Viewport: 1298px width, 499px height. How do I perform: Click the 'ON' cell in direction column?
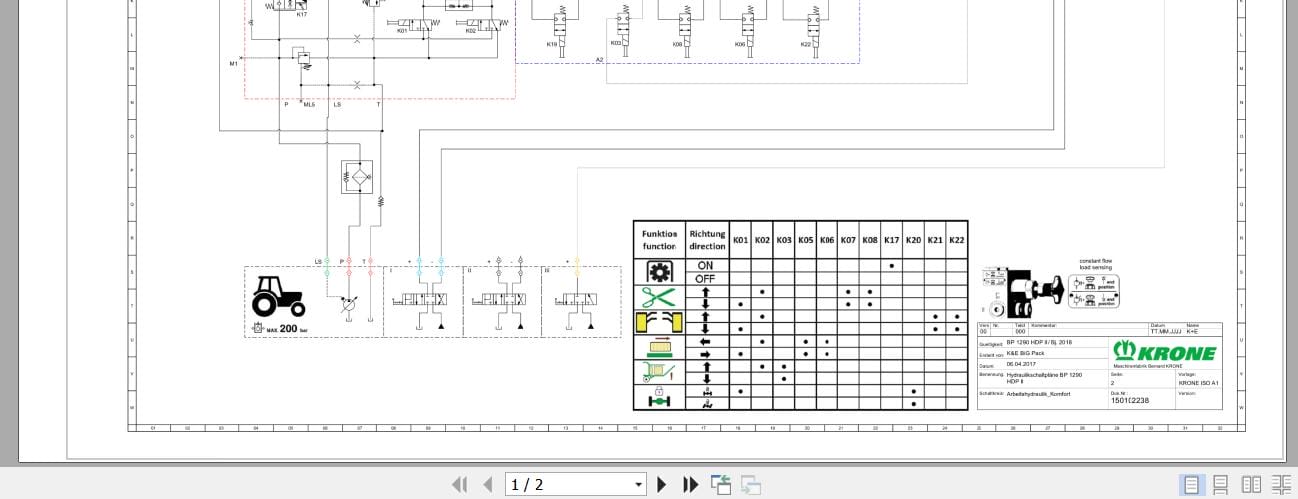coord(706,266)
